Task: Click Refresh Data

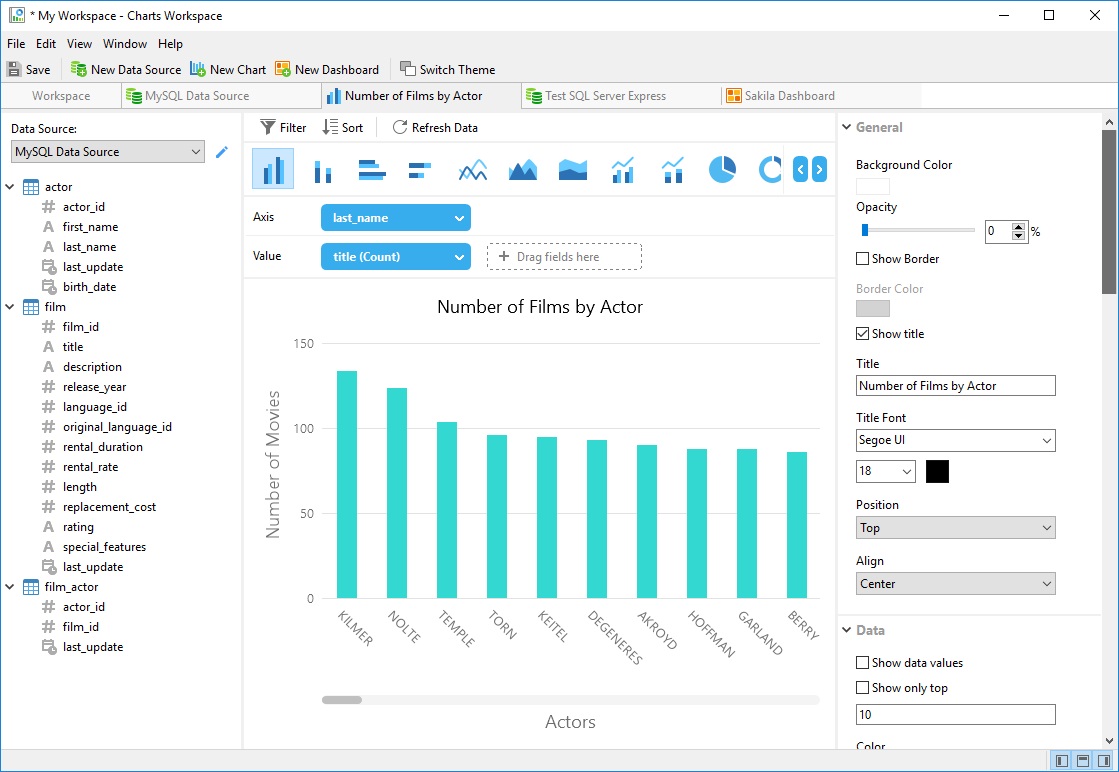Action: click(435, 128)
